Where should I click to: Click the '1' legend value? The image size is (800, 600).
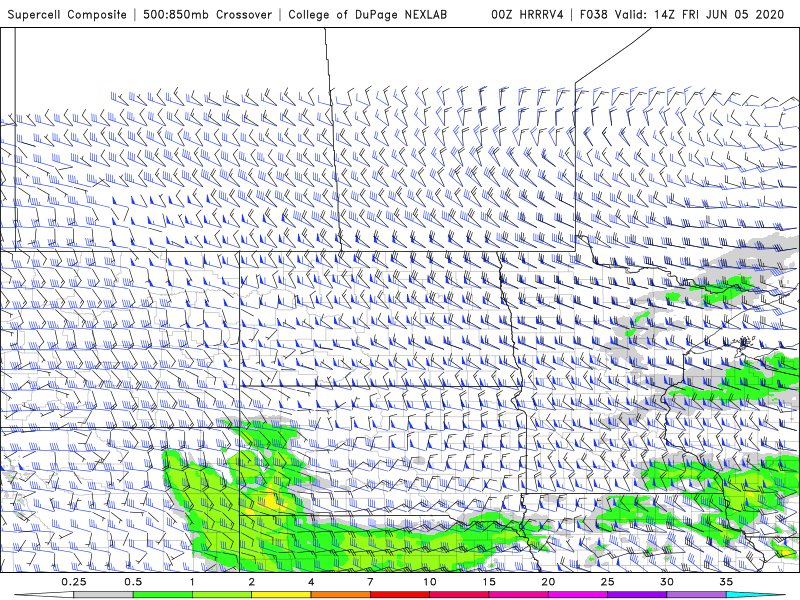click(x=192, y=582)
